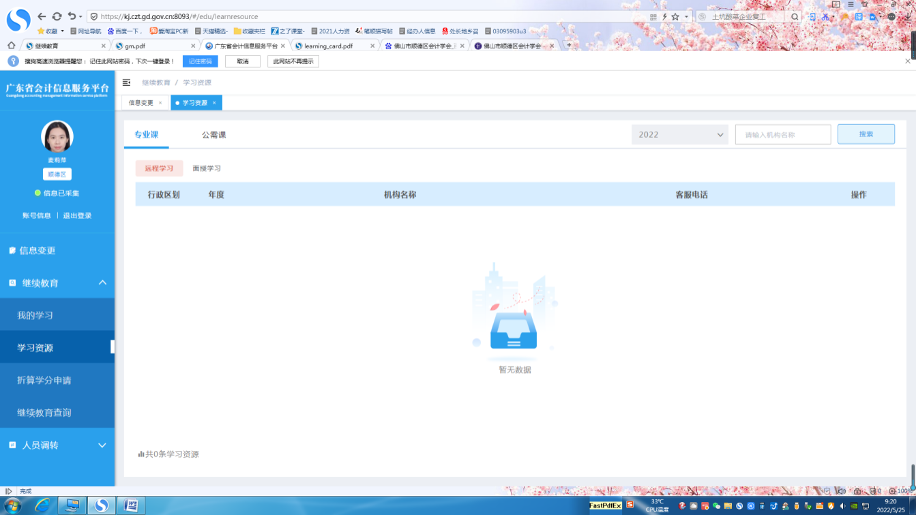Open the favorites 收藏 dropdown arrow

[x=63, y=31]
